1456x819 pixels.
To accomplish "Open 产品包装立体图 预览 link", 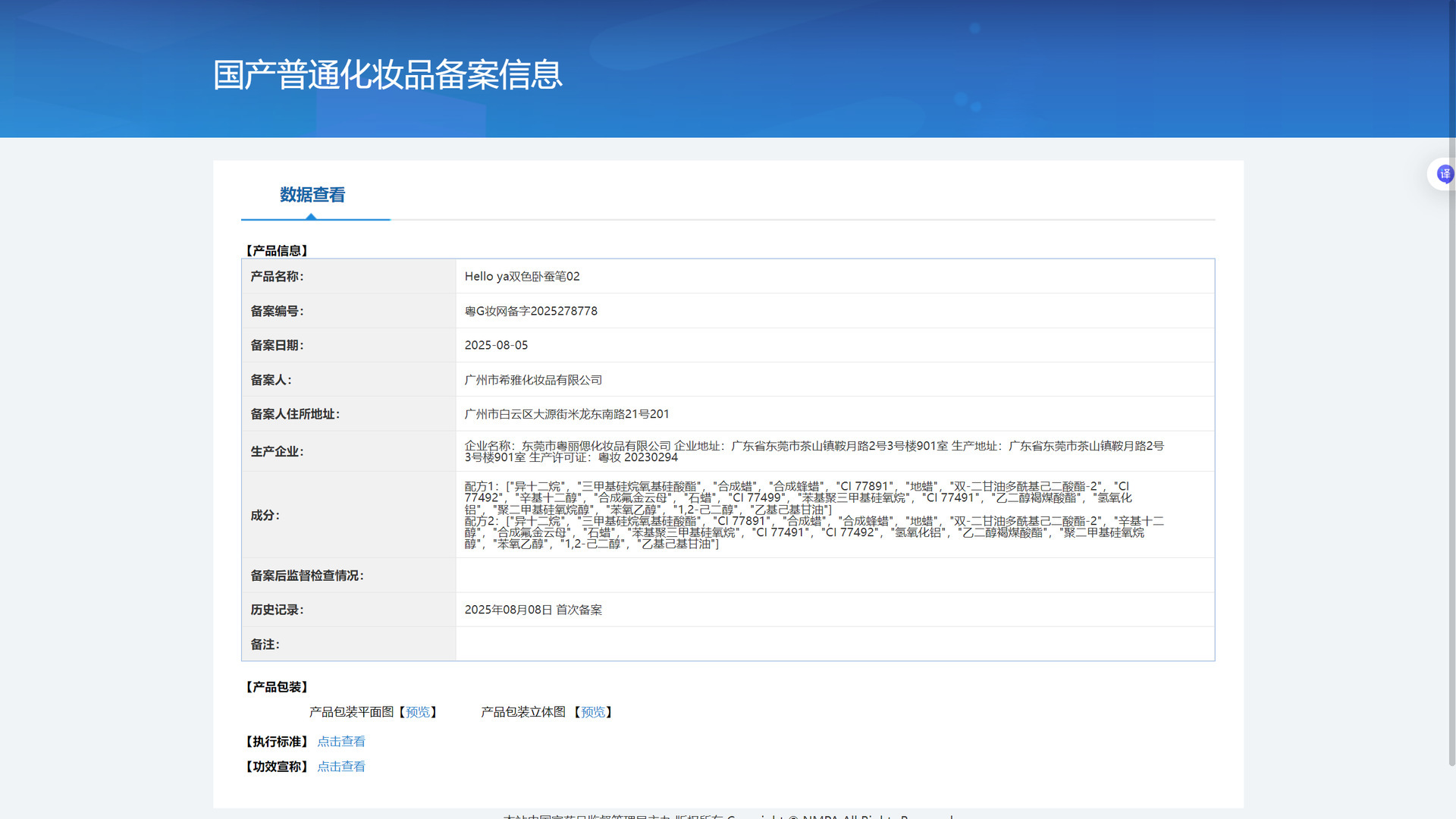I will [x=593, y=712].
